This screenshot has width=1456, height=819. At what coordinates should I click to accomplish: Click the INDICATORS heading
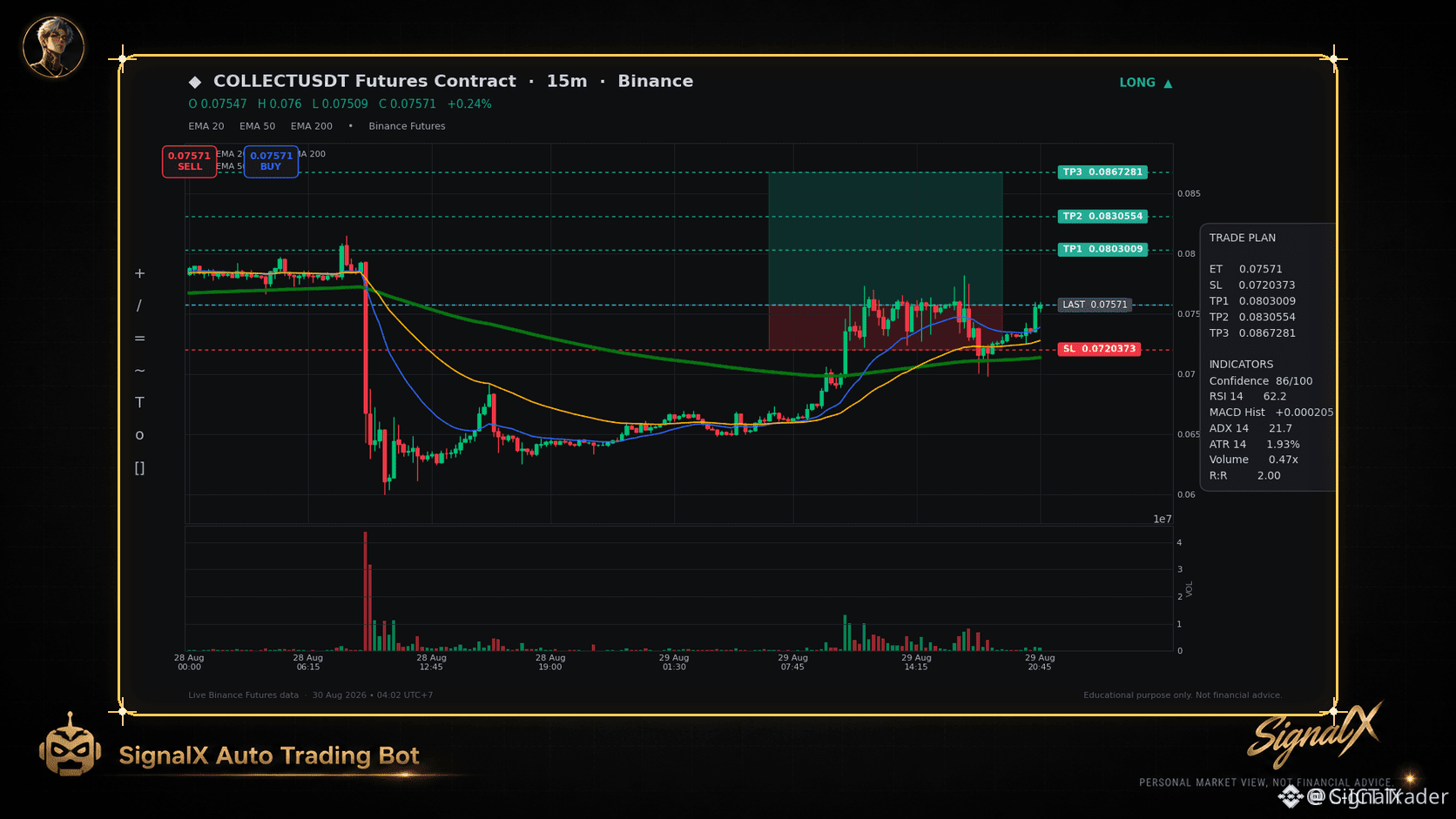pyautogui.click(x=1241, y=365)
